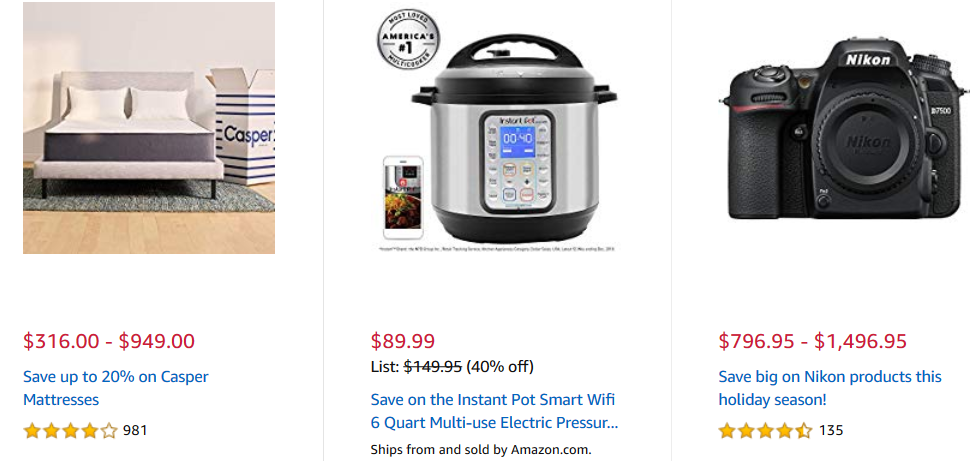The height and width of the screenshot is (461, 974).
Task: Click the $796.95 - $1,496.95 Nikon price
Action: coord(812,341)
